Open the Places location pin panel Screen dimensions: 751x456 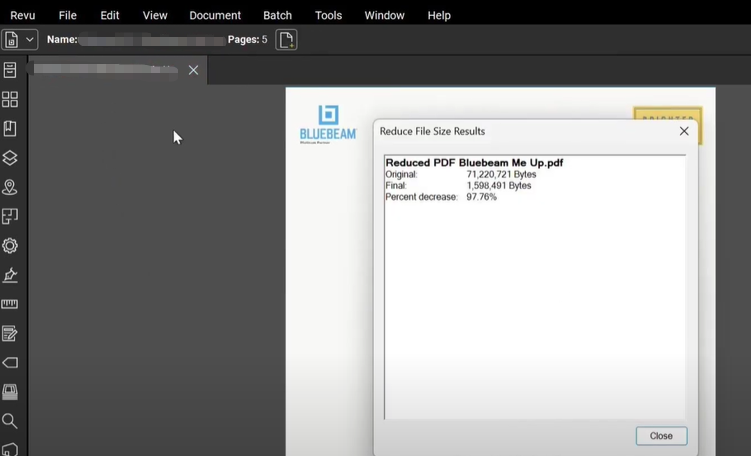(10, 187)
